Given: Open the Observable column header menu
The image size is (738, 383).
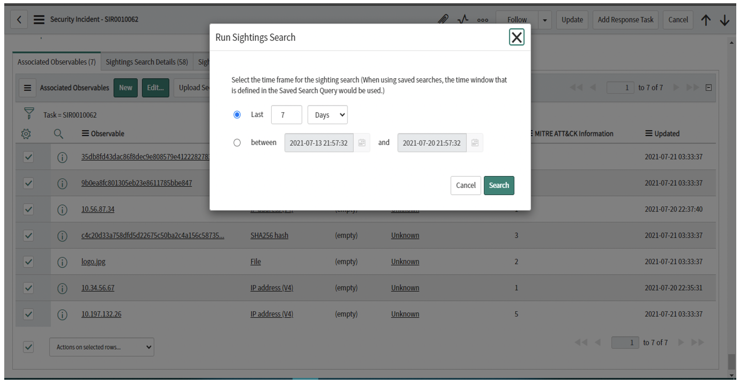Looking at the screenshot, I should point(85,134).
